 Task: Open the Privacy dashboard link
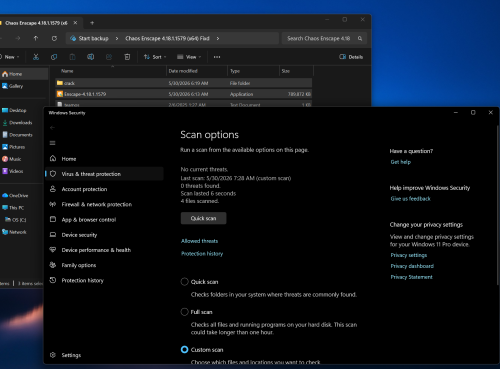pyautogui.click(x=412, y=266)
